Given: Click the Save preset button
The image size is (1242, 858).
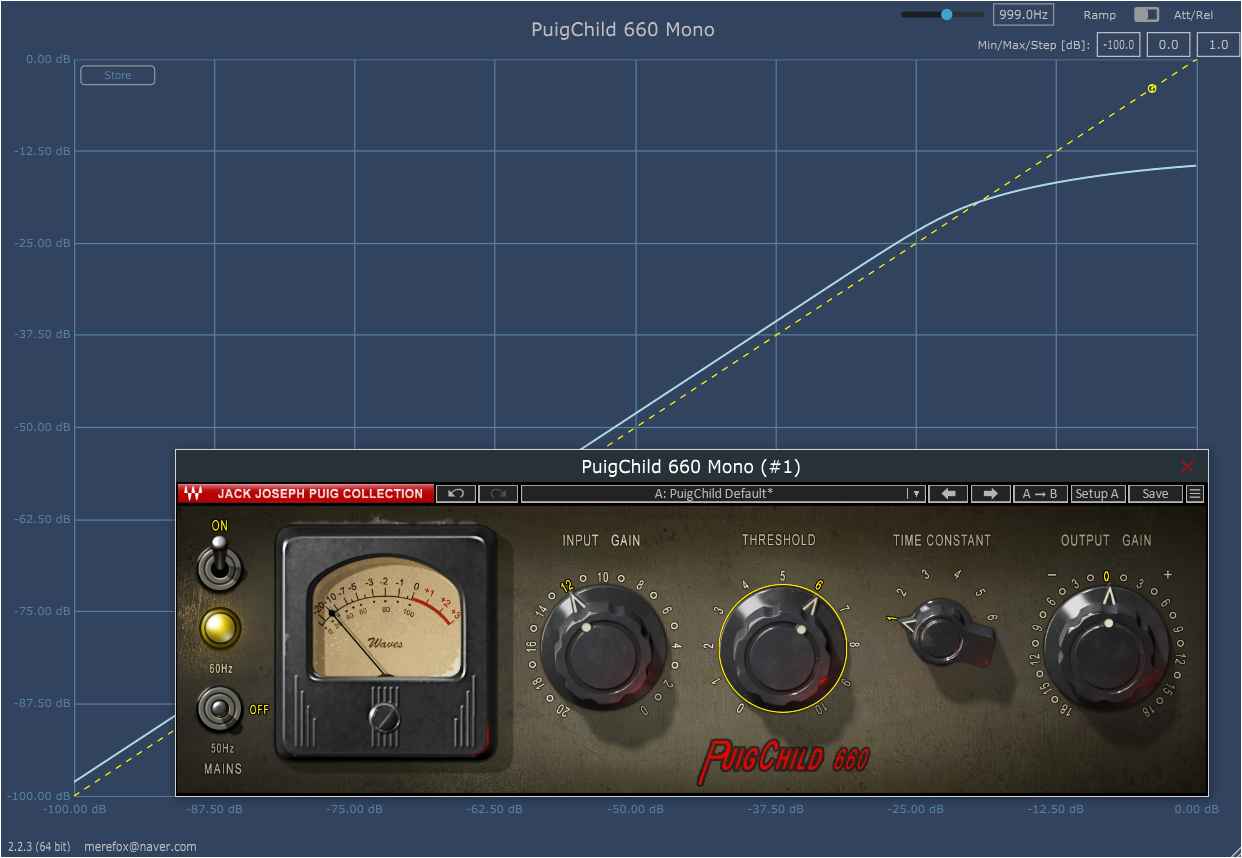Looking at the screenshot, I should (1155, 494).
